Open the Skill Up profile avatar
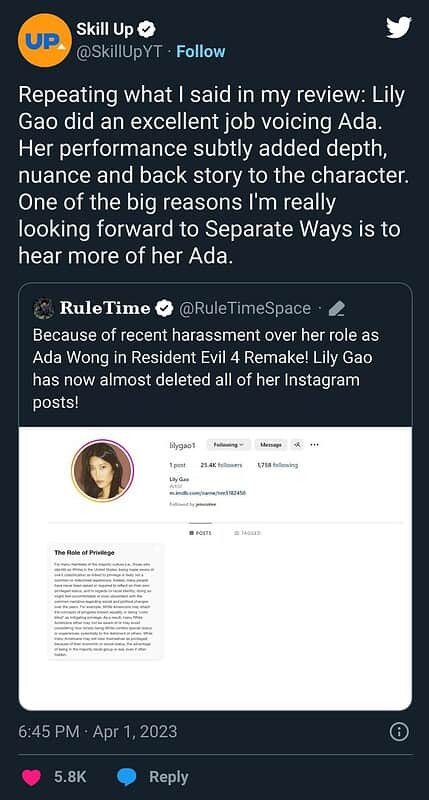This screenshot has width=429, height=800. [x=44, y=40]
